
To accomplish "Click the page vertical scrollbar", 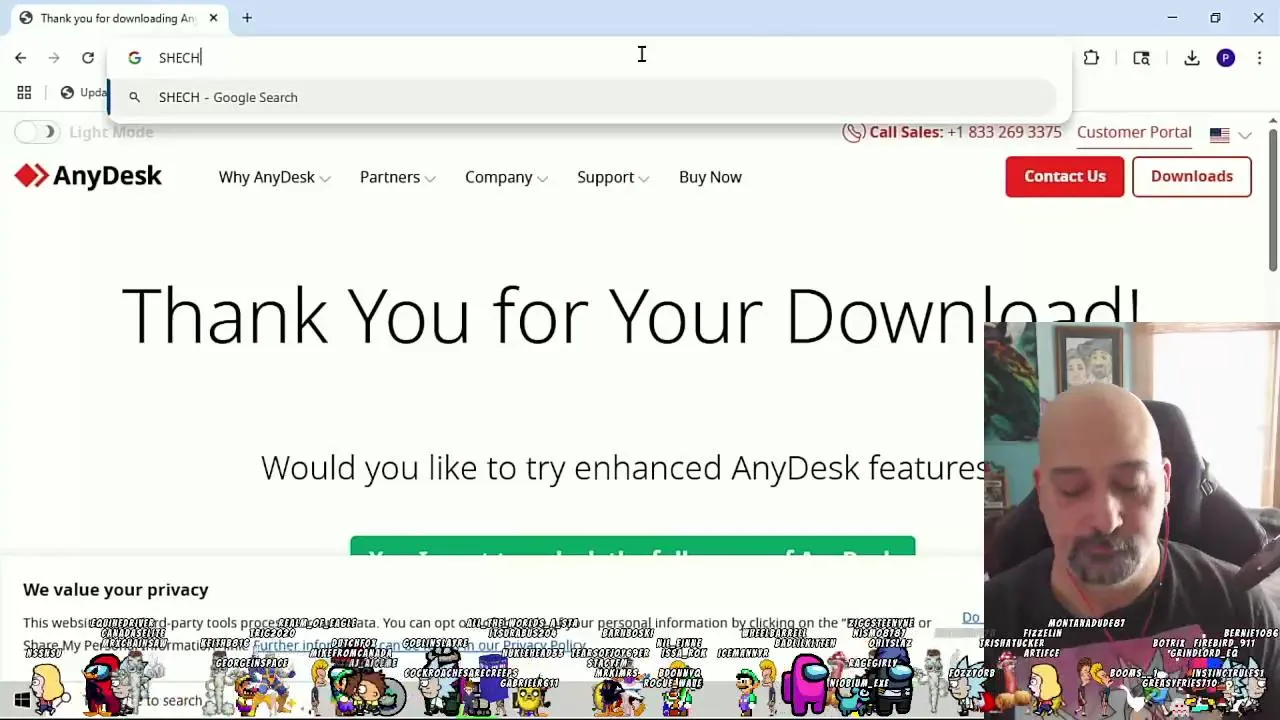I will (x=1273, y=200).
